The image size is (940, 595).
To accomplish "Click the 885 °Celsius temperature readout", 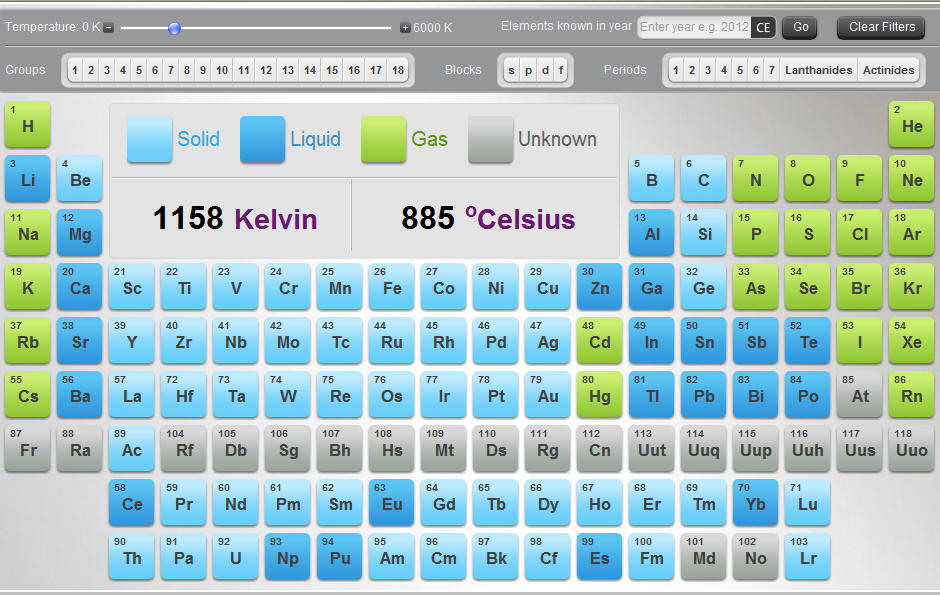I will [488, 218].
